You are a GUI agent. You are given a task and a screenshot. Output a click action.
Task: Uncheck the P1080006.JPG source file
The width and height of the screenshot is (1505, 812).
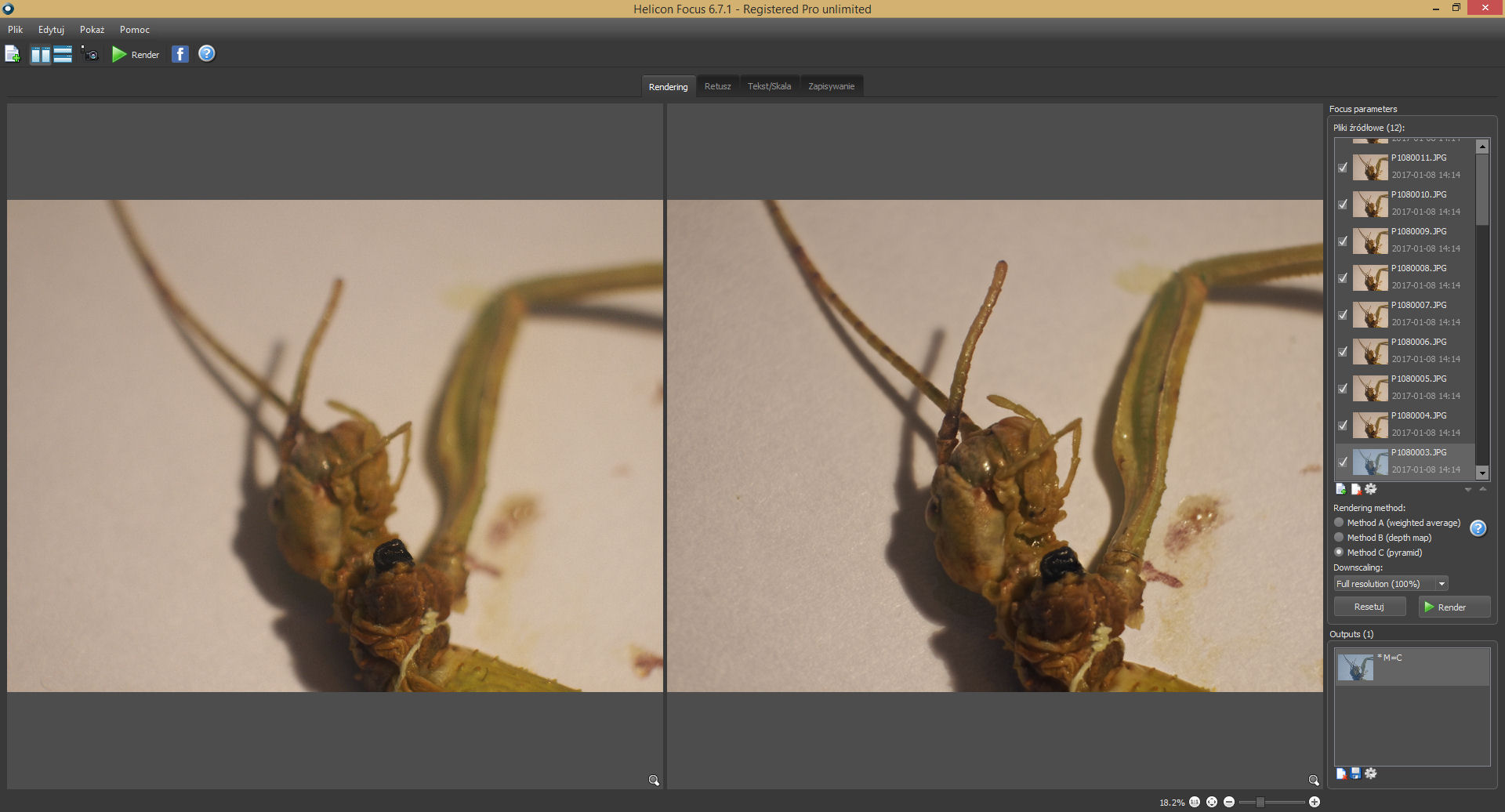click(1343, 351)
